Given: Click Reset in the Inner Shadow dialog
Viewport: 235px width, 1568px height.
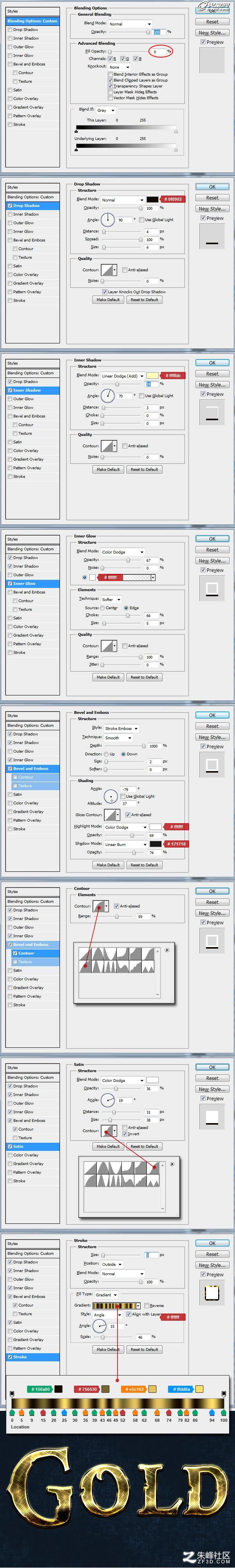Looking at the screenshot, I should tap(212, 374).
